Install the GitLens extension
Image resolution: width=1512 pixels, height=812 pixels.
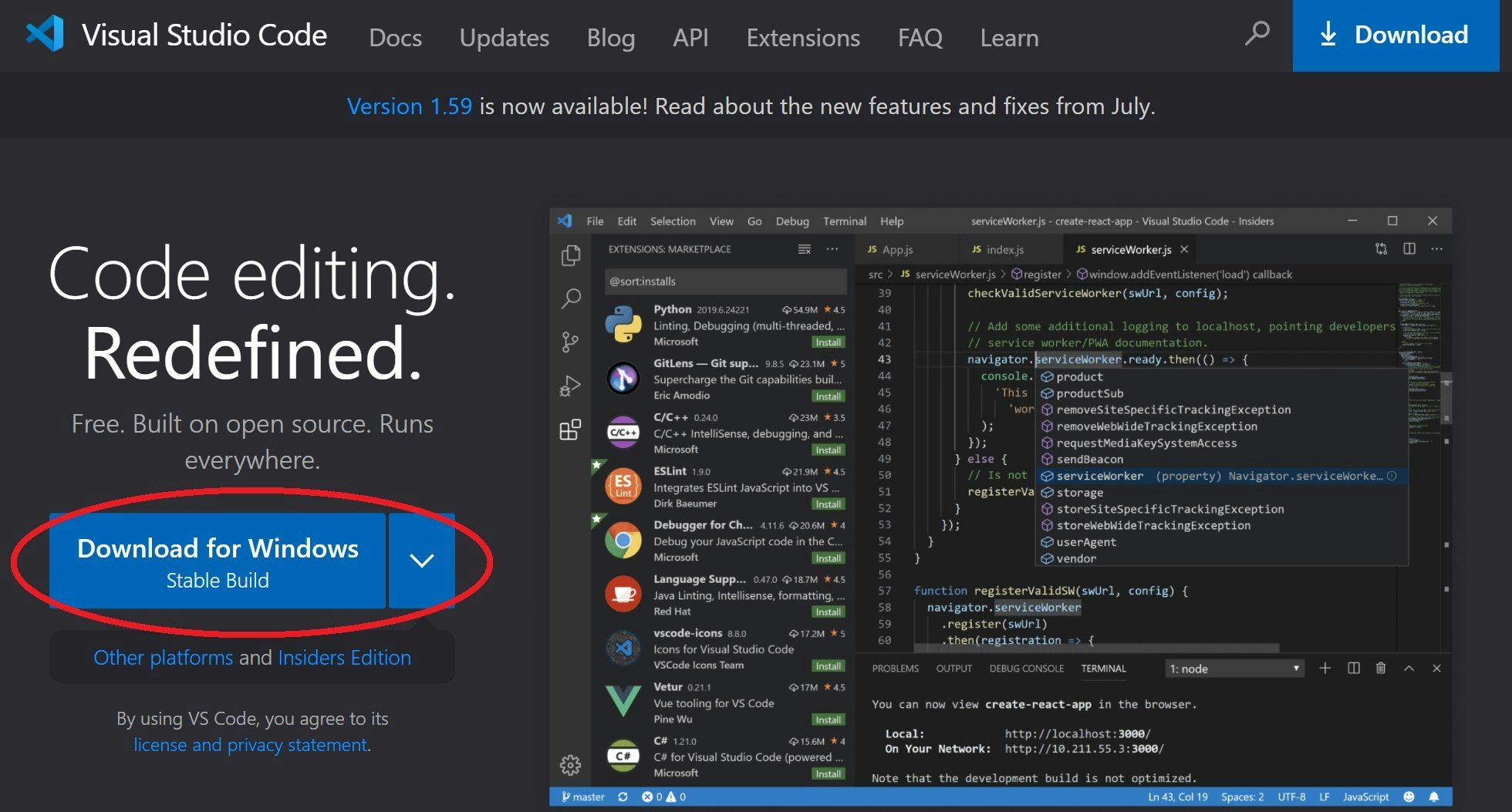point(829,396)
